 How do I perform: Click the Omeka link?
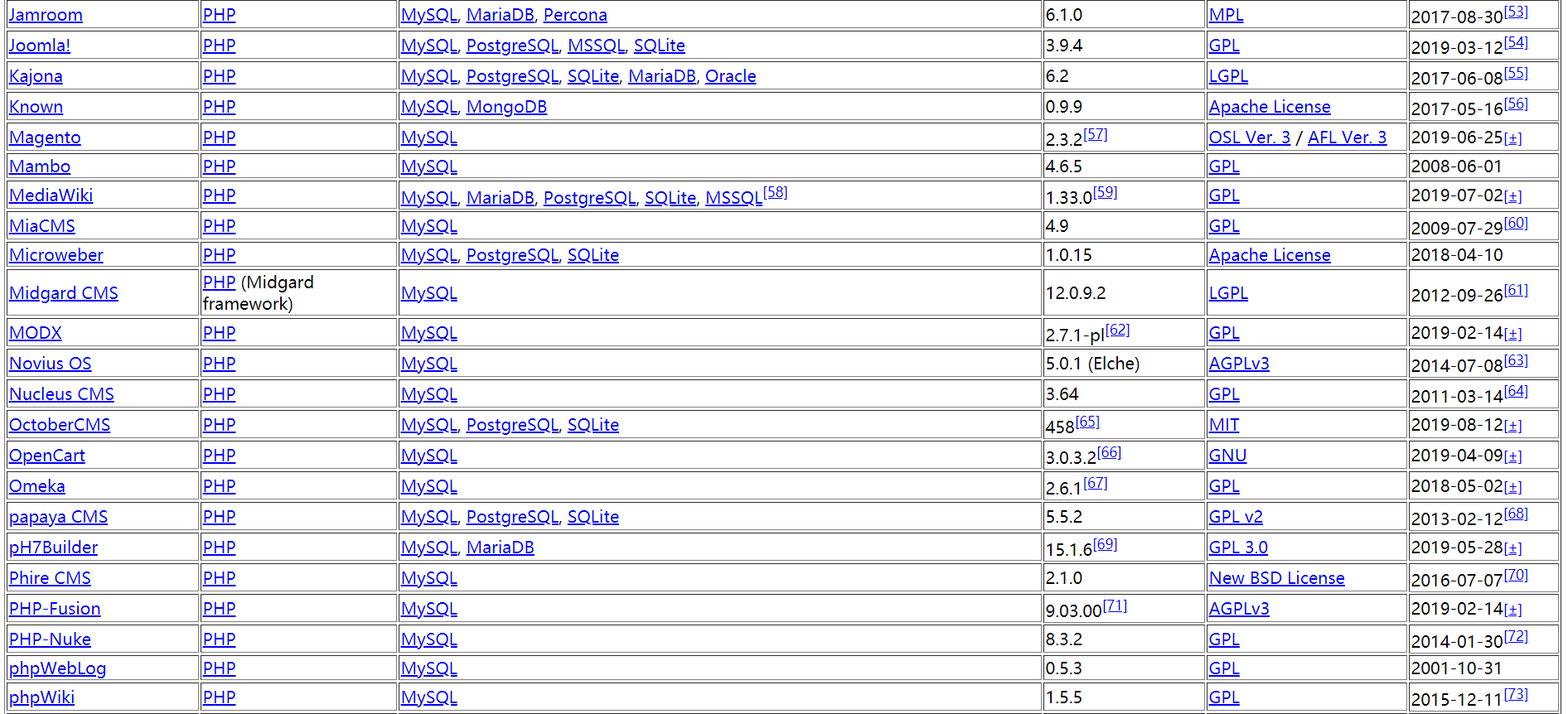(37, 486)
